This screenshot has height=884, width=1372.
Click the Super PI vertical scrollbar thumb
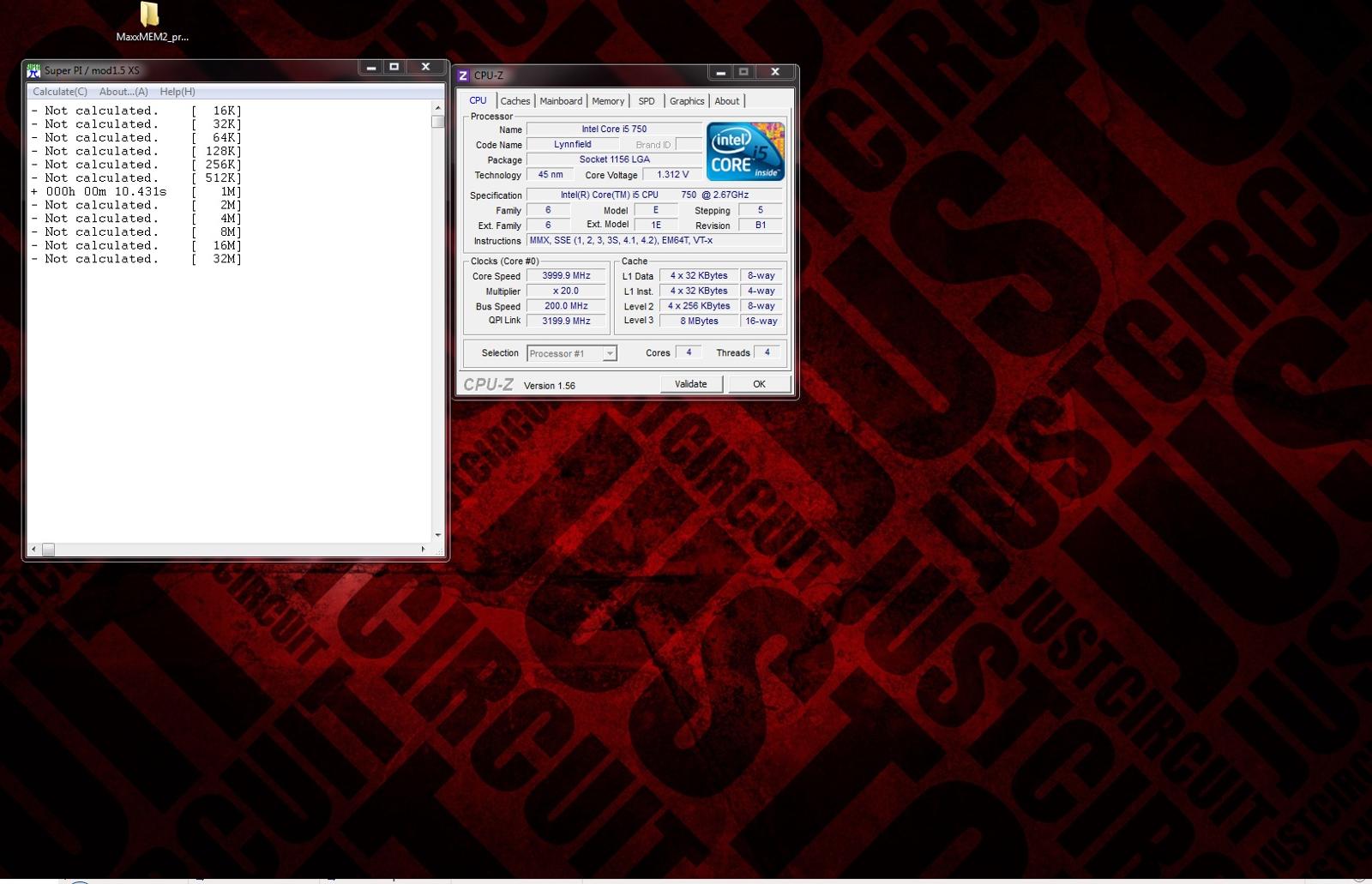(x=438, y=121)
